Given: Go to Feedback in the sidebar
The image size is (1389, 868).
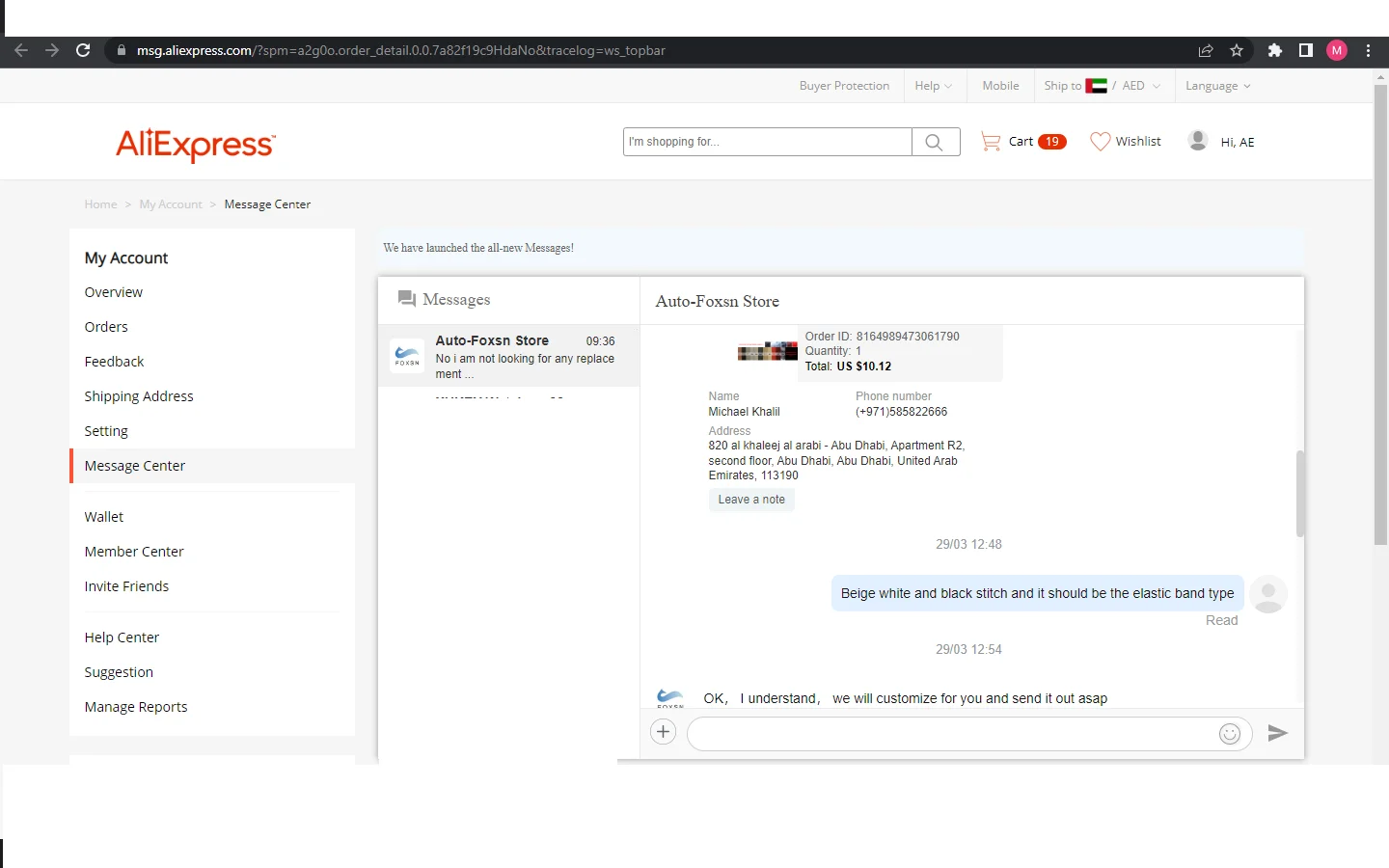Looking at the screenshot, I should tap(114, 362).
